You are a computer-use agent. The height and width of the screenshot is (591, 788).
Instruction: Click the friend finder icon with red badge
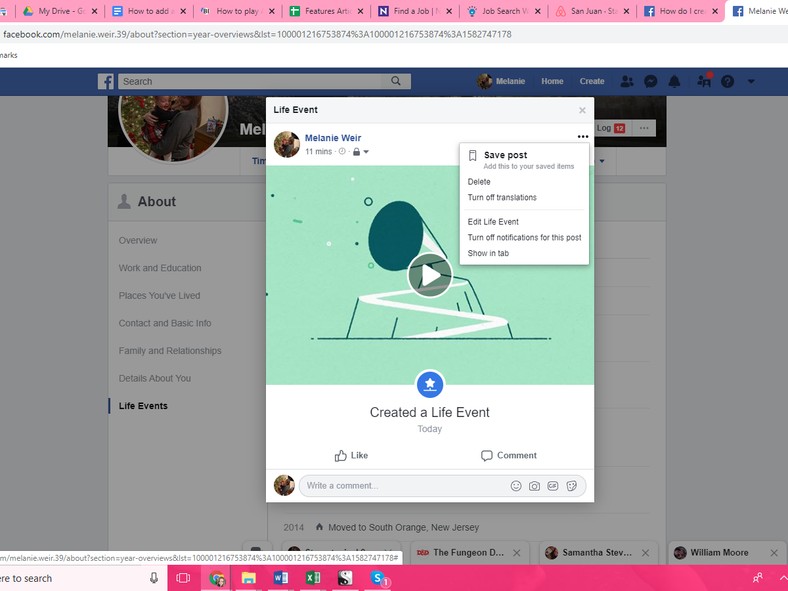coord(705,80)
